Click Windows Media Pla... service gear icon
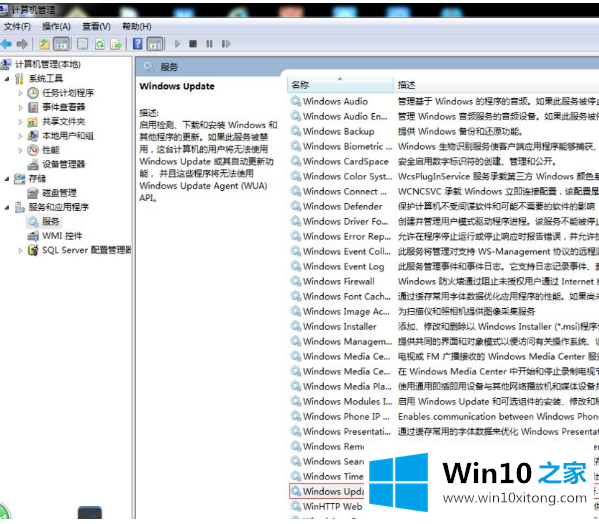Viewport: 599px width, 524px height. pyautogui.click(x=296, y=386)
